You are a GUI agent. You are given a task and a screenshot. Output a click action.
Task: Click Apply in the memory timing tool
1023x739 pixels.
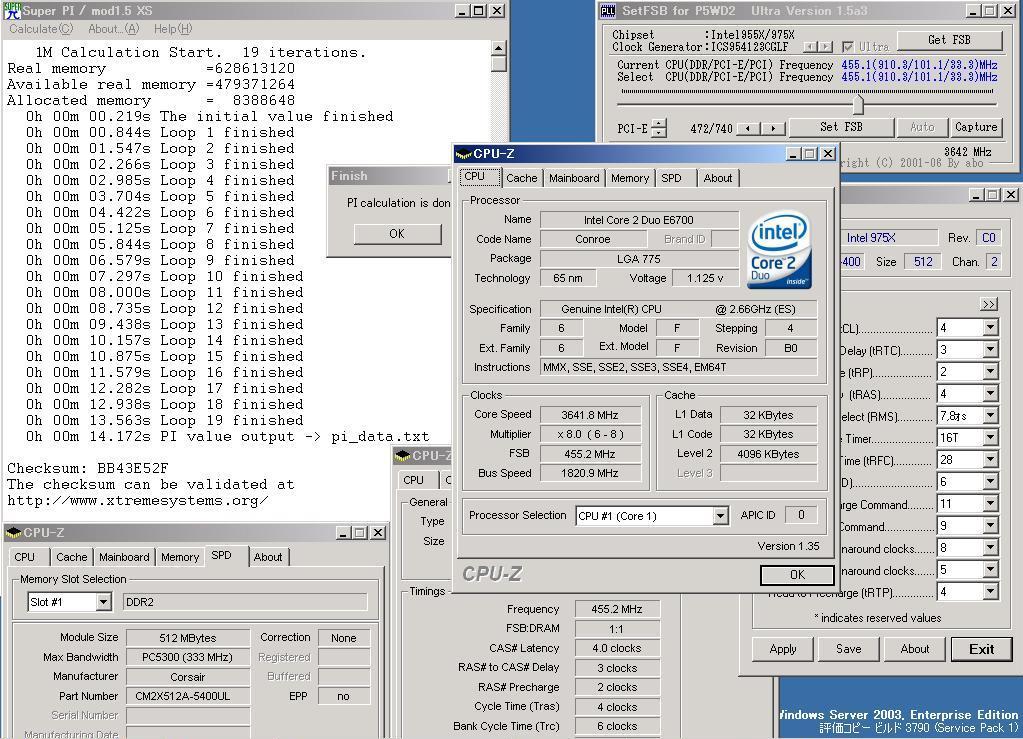pyautogui.click(x=783, y=649)
